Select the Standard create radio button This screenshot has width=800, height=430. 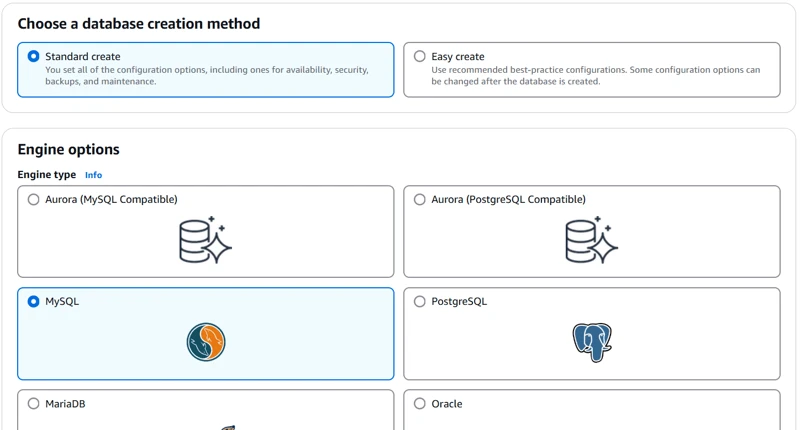click(34, 57)
